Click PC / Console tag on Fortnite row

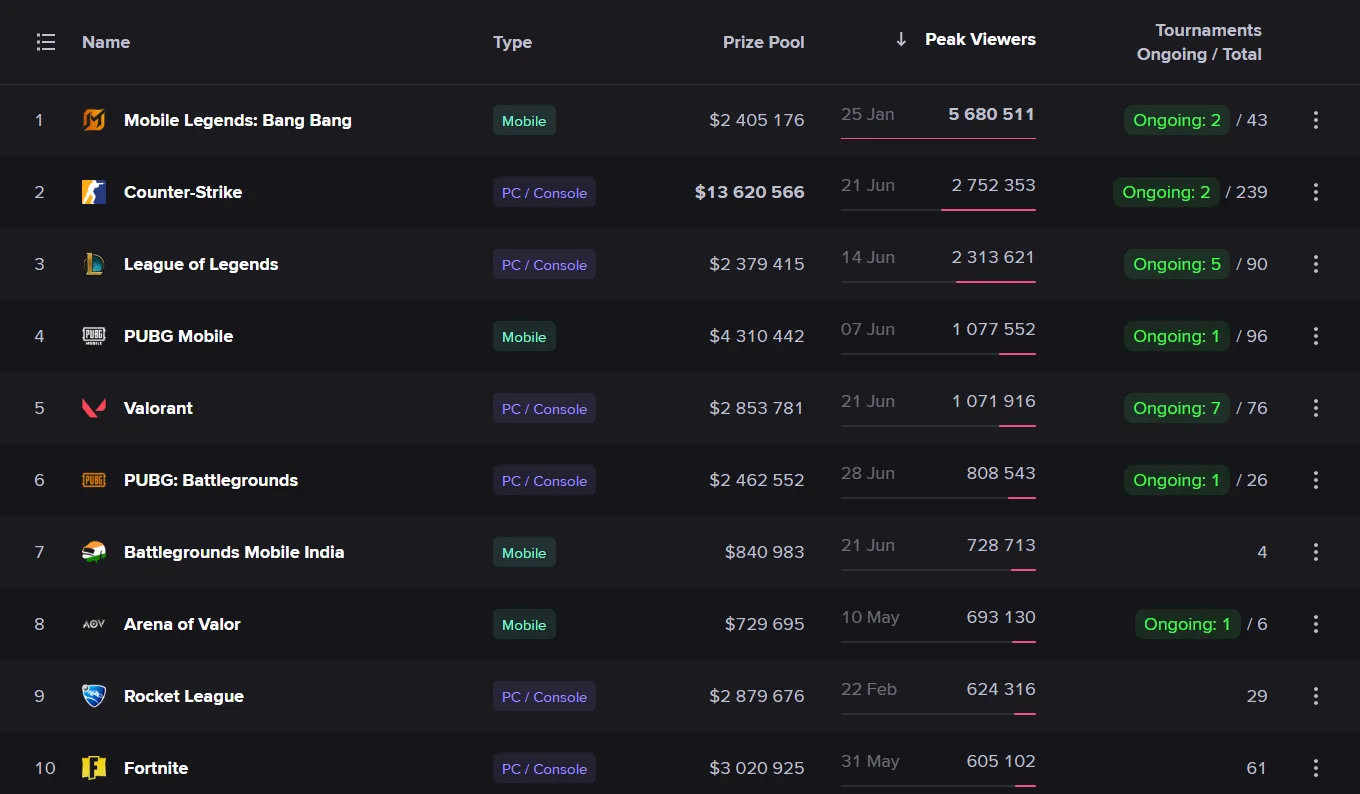[544, 768]
